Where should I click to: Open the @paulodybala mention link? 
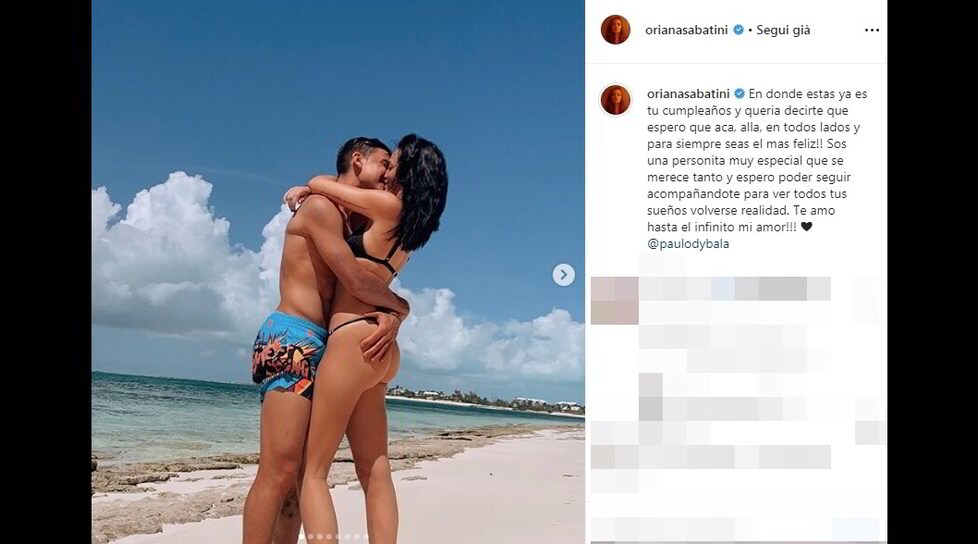pyautogui.click(x=688, y=244)
